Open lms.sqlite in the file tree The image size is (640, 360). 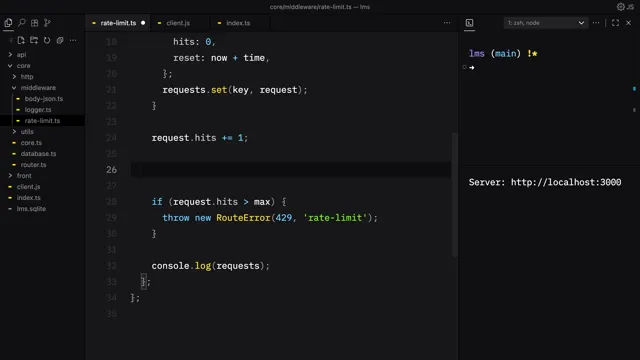pos(31,209)
